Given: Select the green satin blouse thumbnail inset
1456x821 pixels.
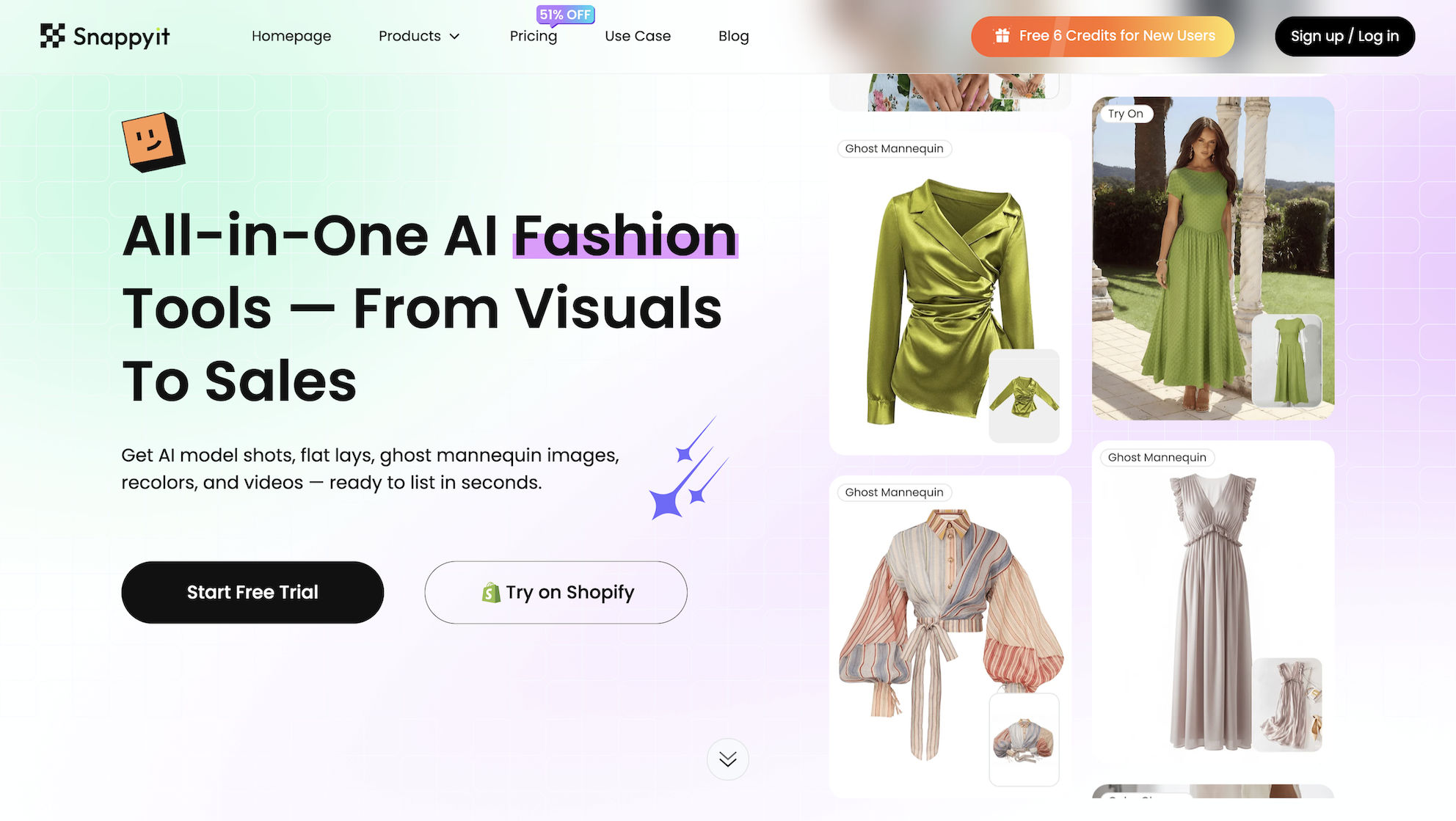Looking at the screenshot, I should click(1024, 396).
